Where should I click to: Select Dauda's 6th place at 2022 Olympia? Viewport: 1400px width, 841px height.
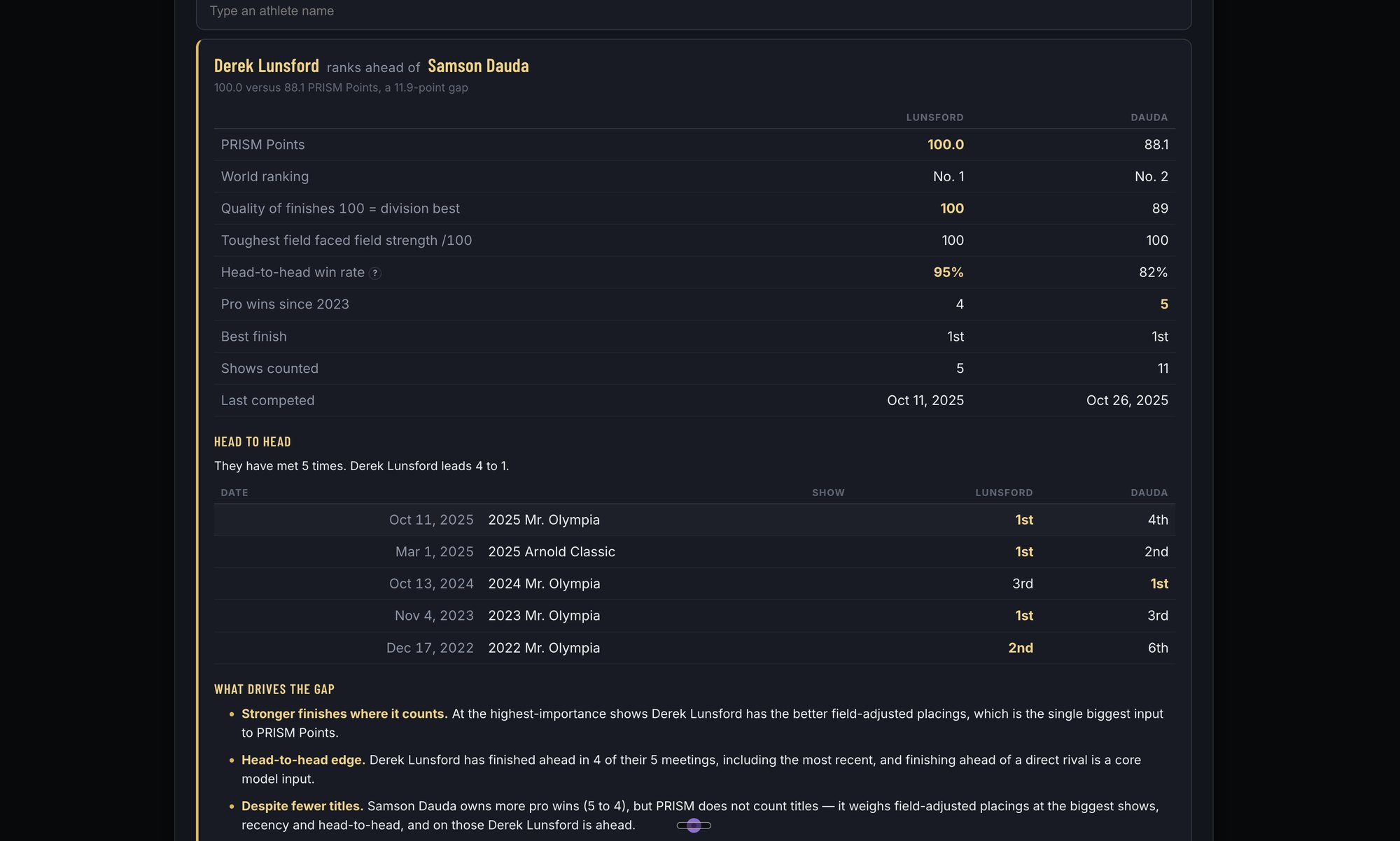pos(1158,649)
